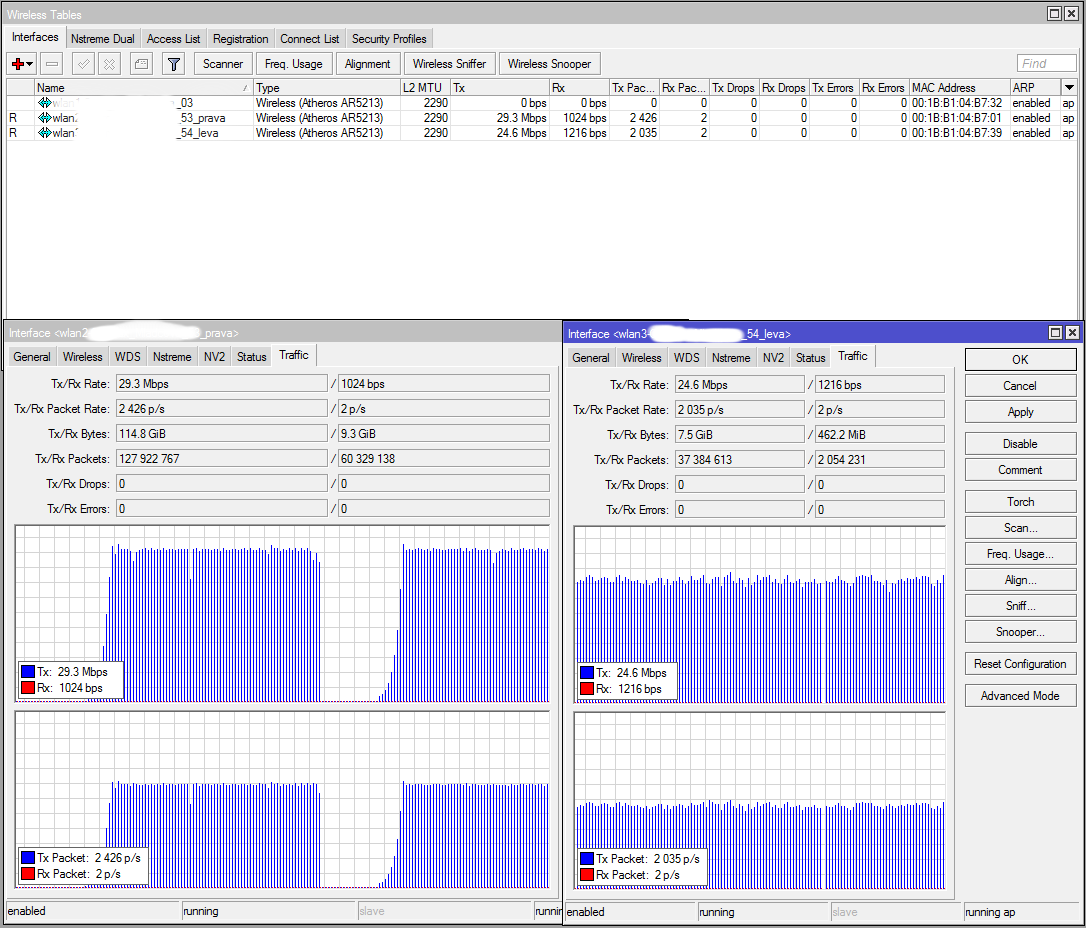Click the Snooper... side button
Screen dimensions: 1086x928
1020,632
